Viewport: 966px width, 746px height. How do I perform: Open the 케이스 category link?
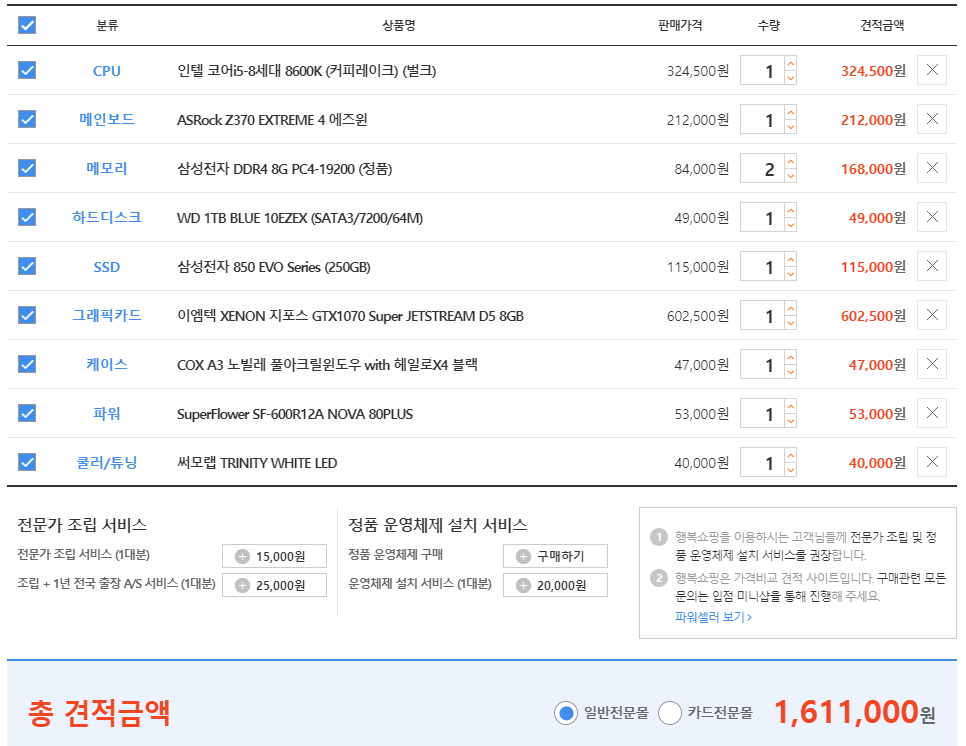[107, 364]
